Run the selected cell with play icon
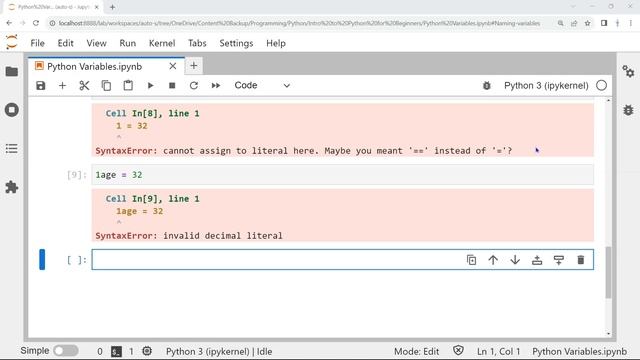Screen dimensions: 640x360 (150, 85)
